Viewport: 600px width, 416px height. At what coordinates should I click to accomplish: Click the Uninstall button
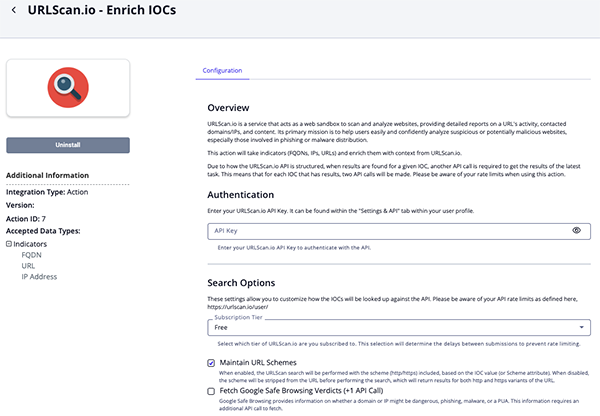(x=68, y=145)
